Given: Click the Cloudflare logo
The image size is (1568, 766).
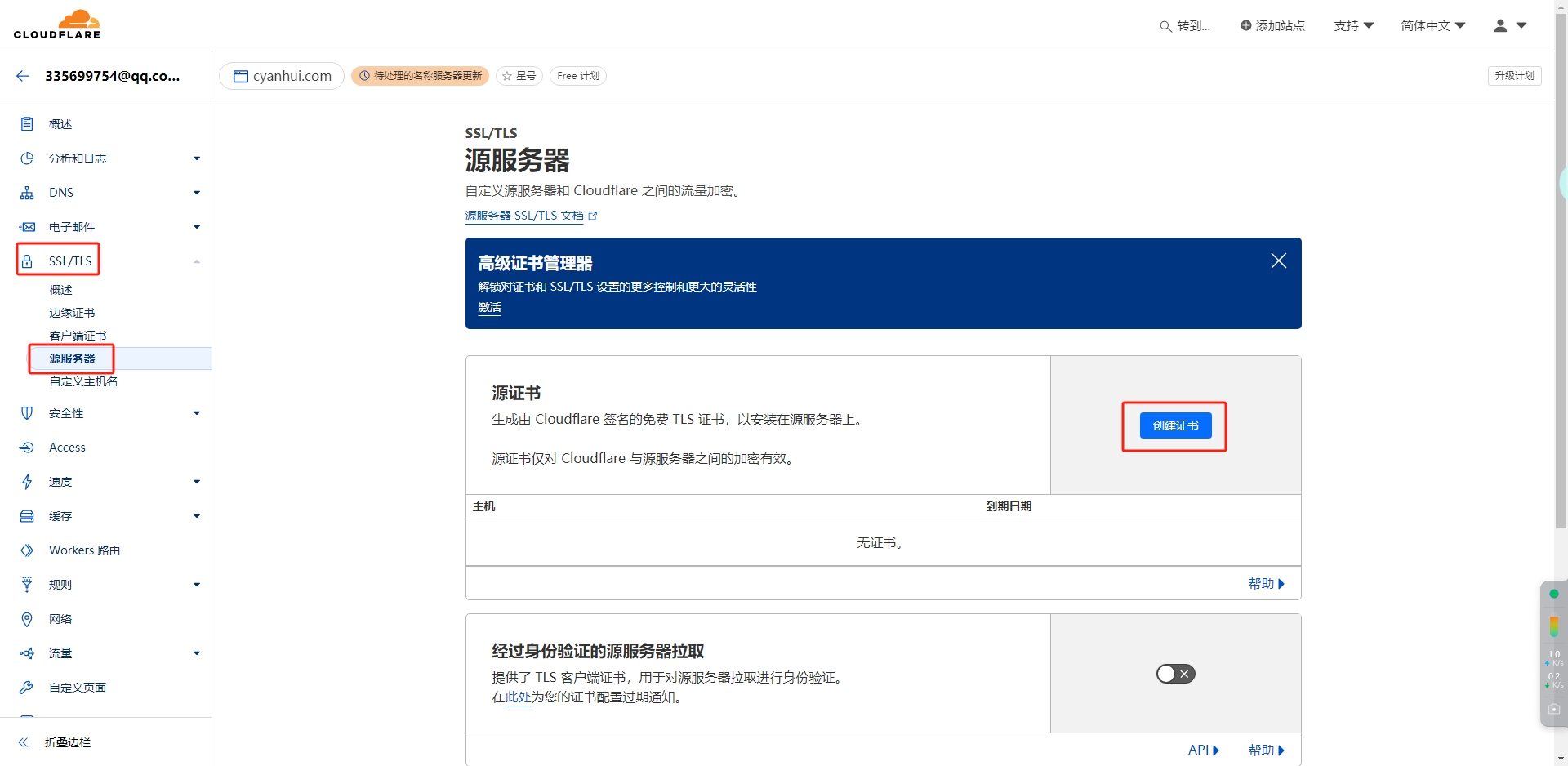Looking at the screenshot, I should (x=57, y=24).
